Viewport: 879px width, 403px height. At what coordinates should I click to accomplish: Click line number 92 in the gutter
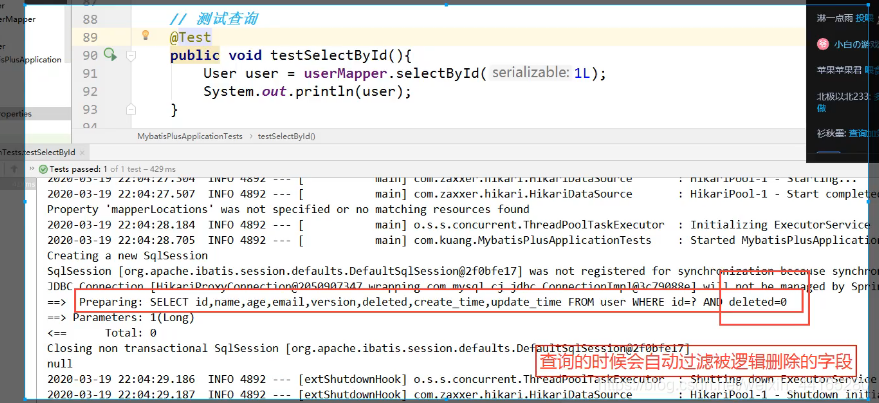(90, 91)
